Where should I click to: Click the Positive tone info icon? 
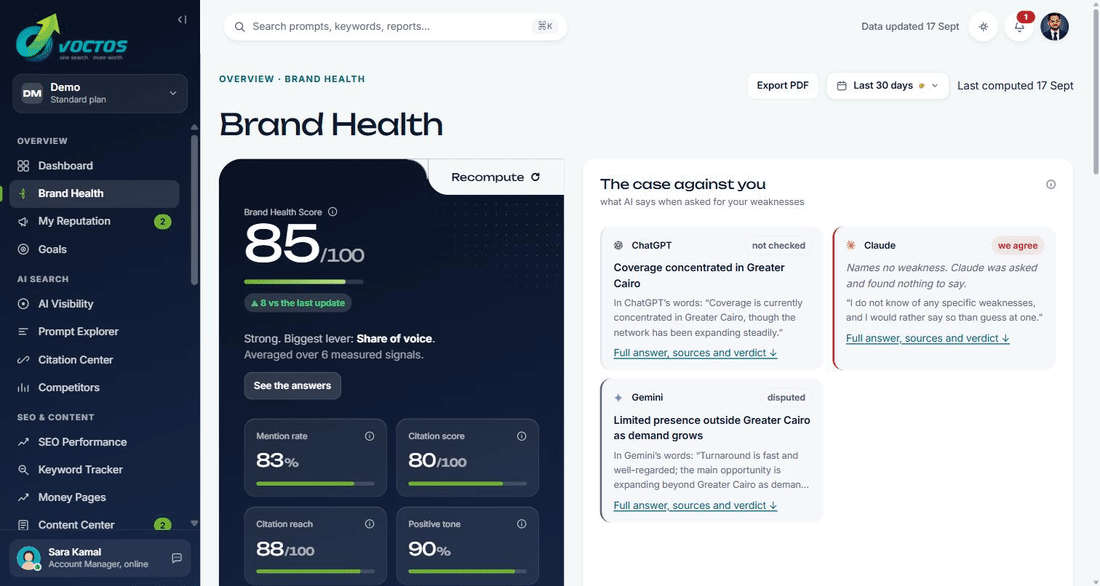[522, 524]
